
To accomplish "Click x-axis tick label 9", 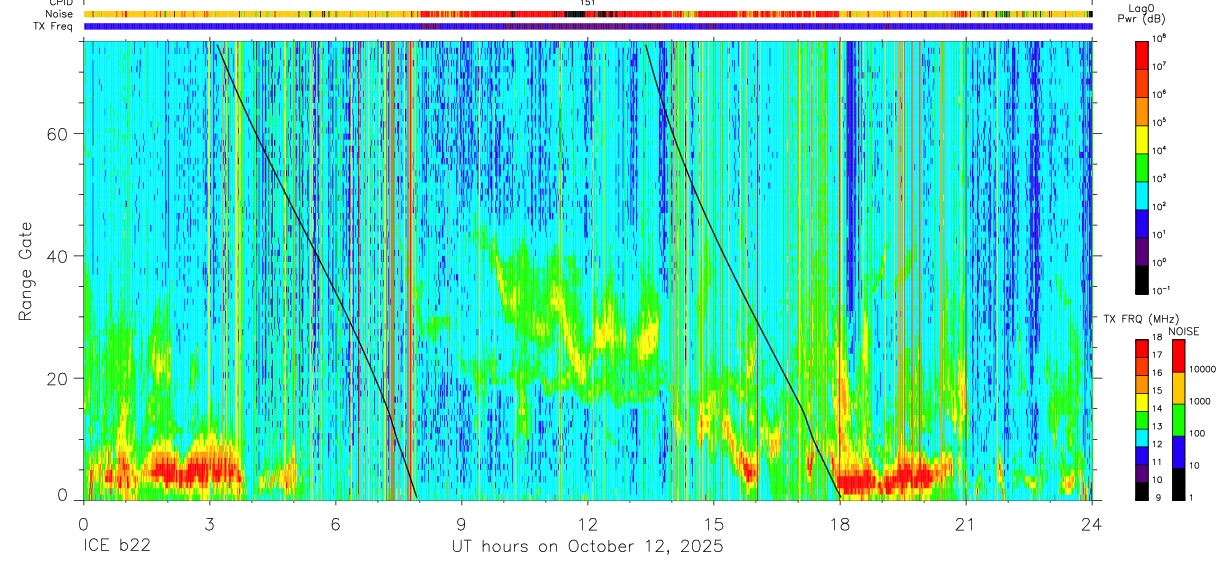I will [461, 524].
